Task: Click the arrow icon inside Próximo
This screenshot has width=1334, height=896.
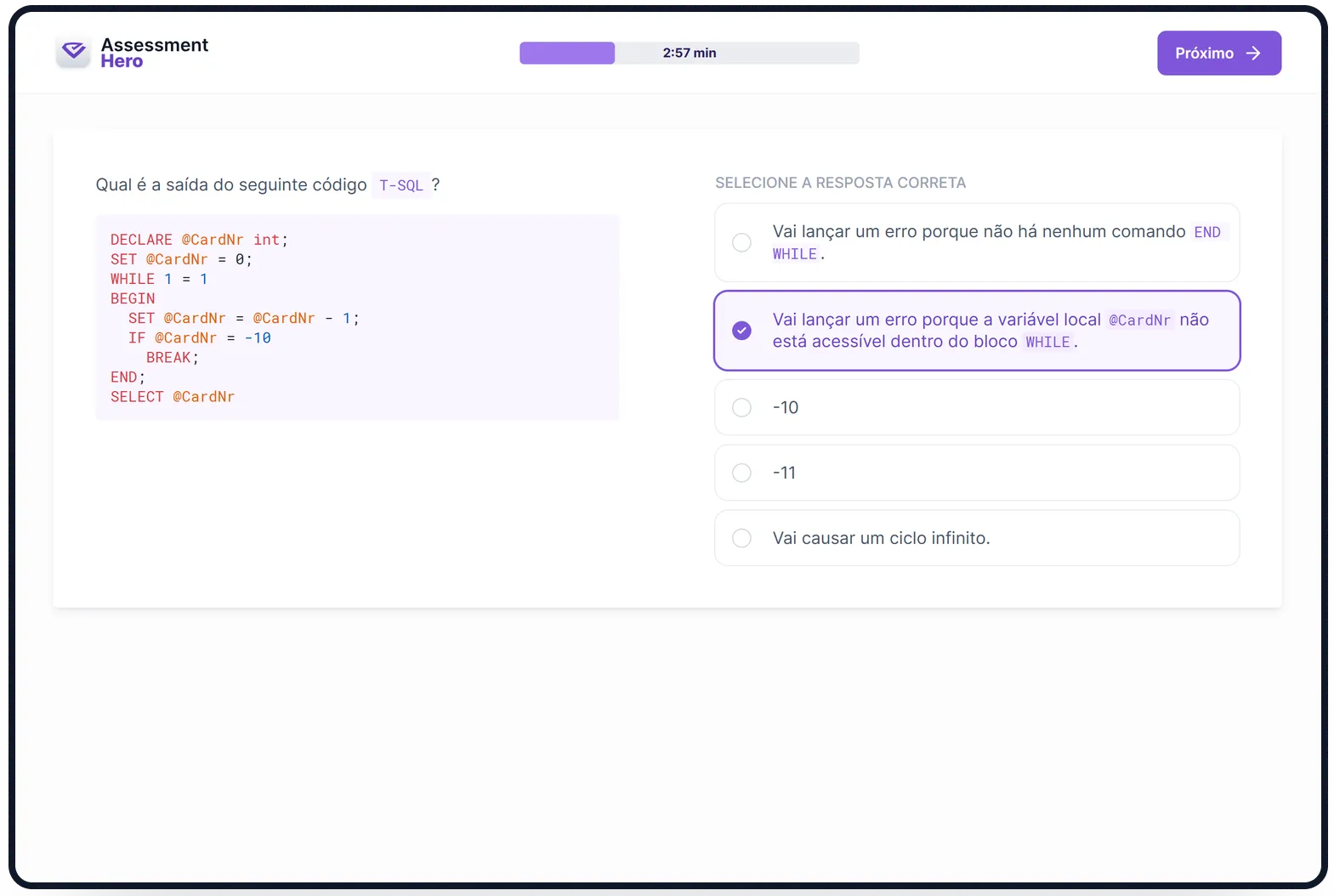Action: (1252, 54)
